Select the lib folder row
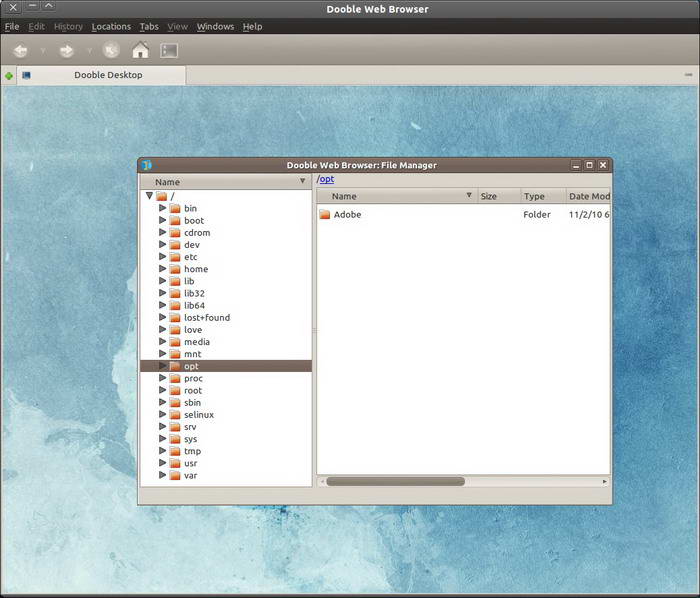 pyautogui.click(x=226, y=281)
